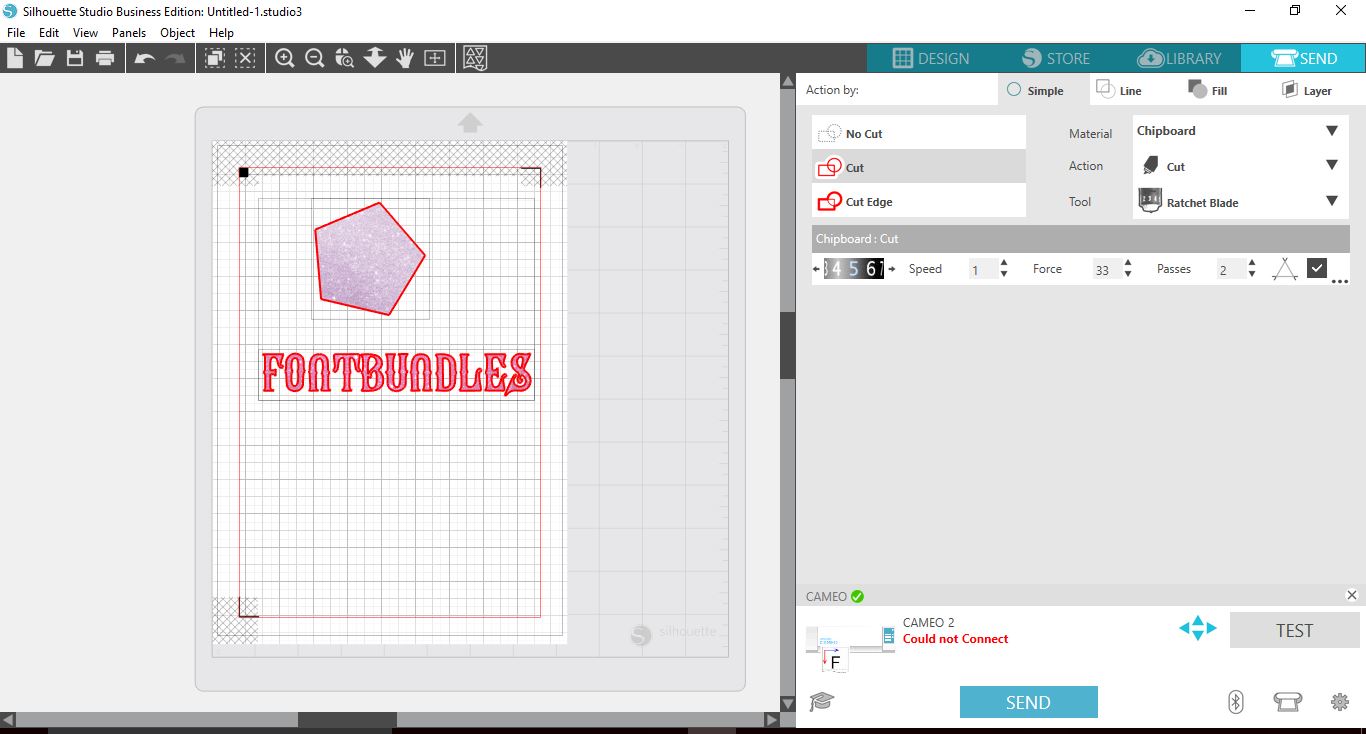Switch action by to Fill
Screen dimensions: 1366x734
[1207, 90]
